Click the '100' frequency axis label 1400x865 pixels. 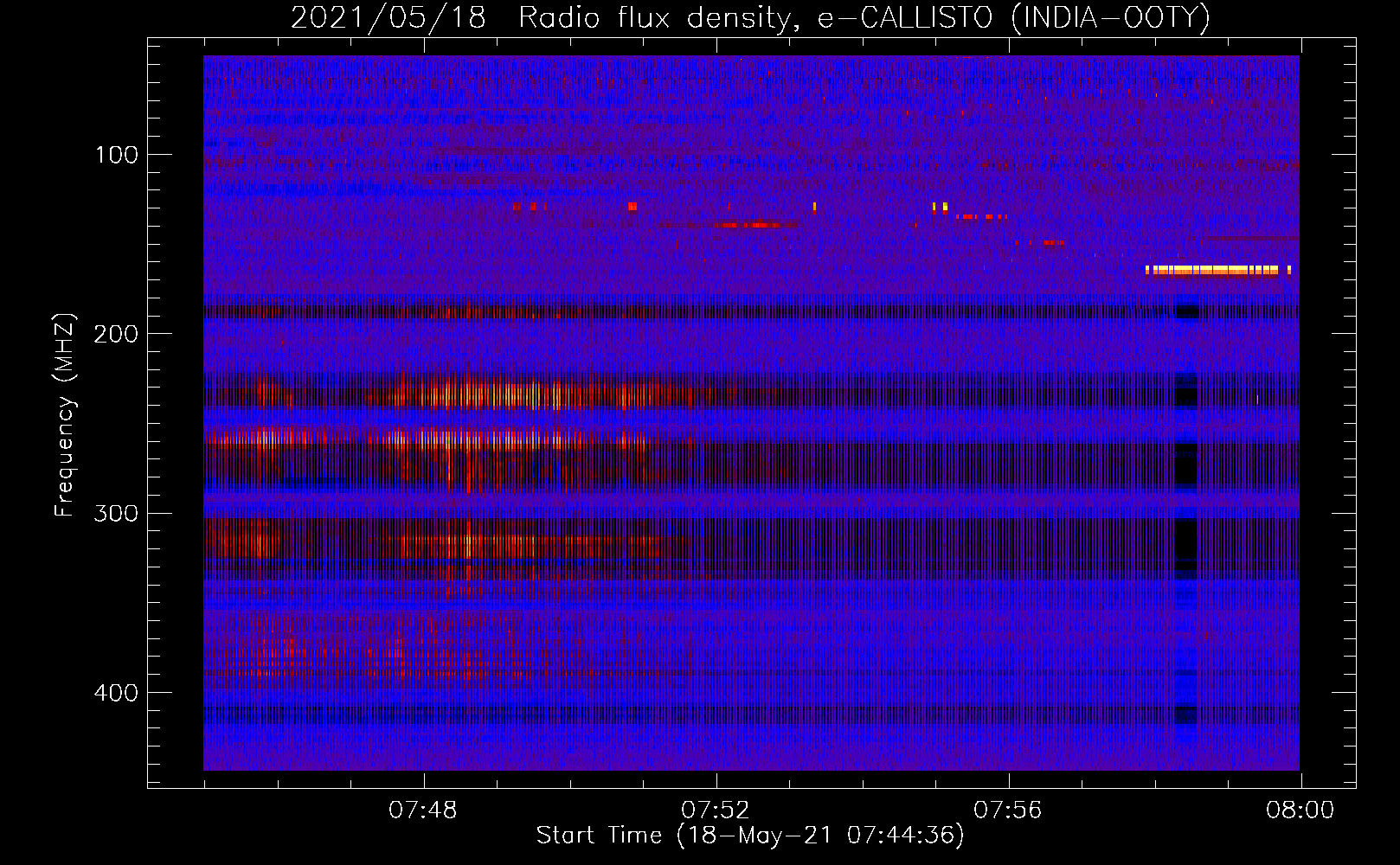pyautogui.click(x=117, y=155)
